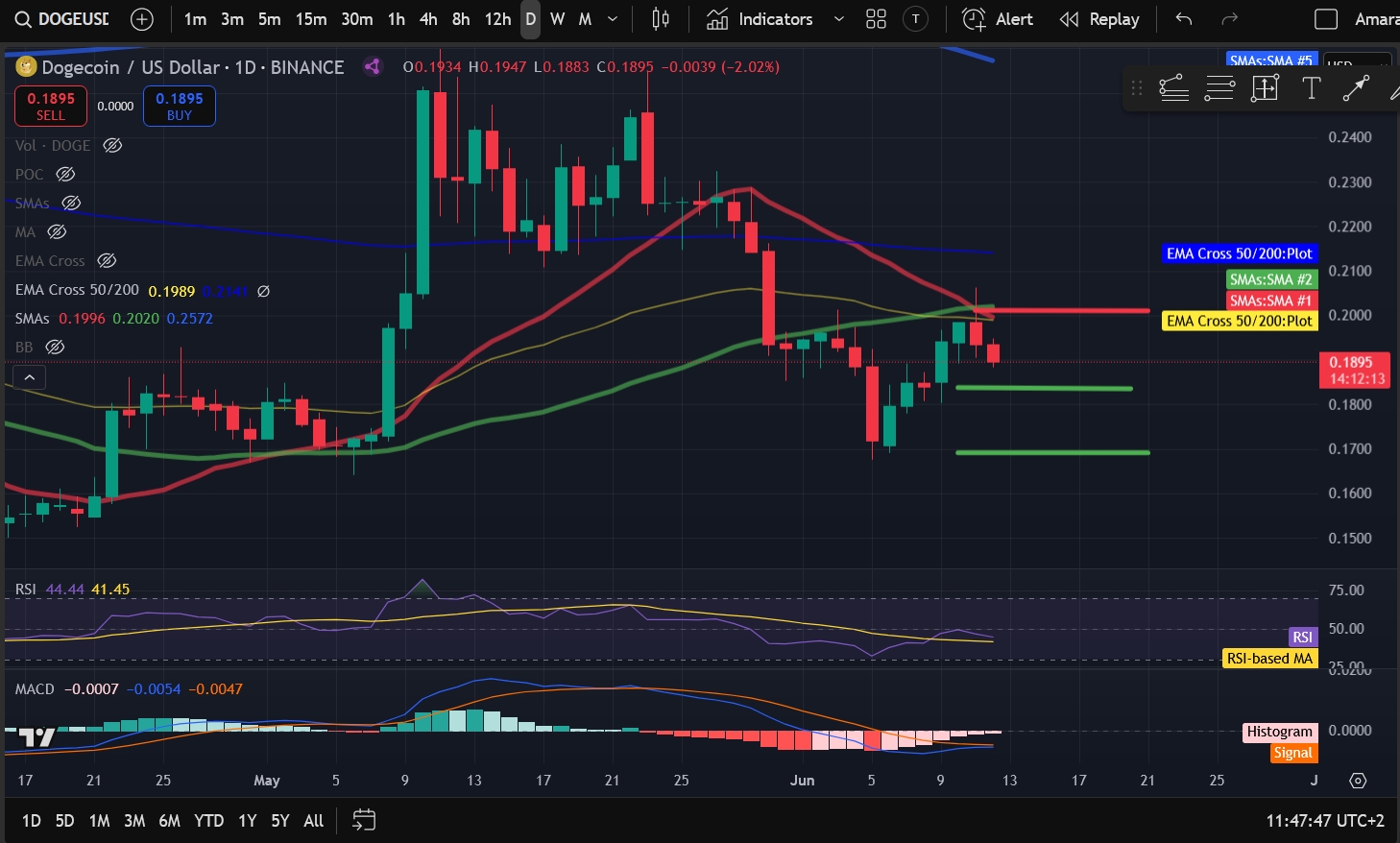The width and height of the screenshot is (1400, 843).
Task: Select the SMAs 0.1996 legend row
Action: [x=114, y=318]
